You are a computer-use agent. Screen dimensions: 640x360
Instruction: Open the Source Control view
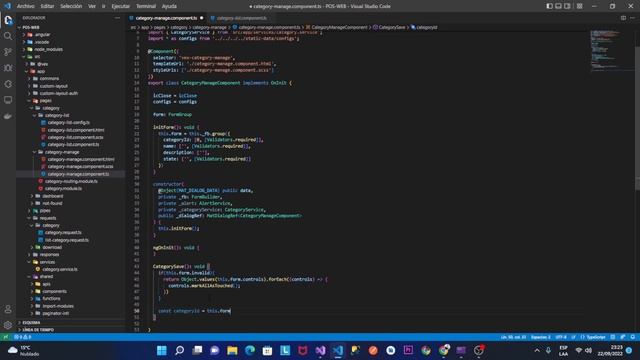coord(8,52)
